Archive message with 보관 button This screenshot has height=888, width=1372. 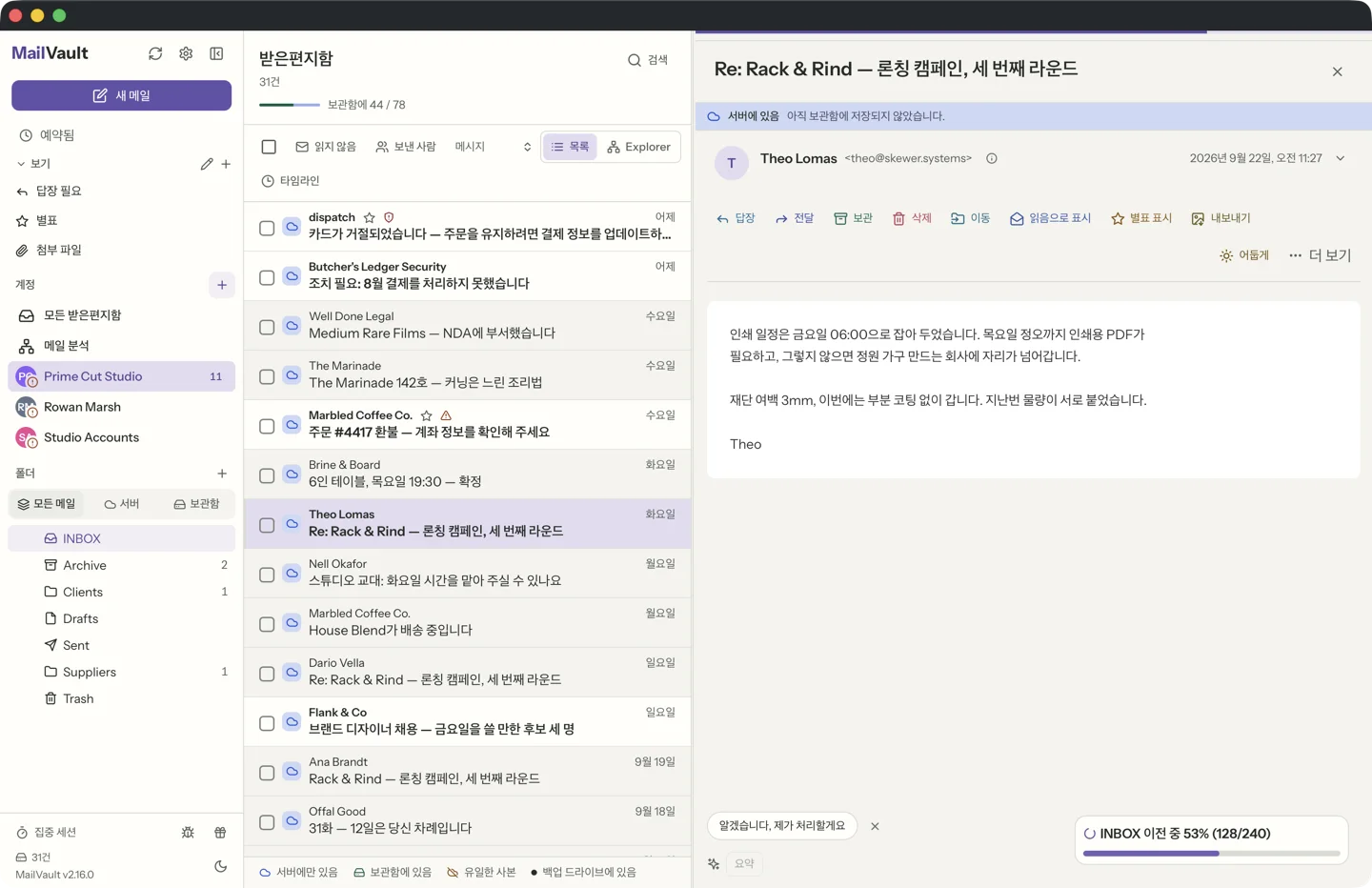click(x=853, y=218)
